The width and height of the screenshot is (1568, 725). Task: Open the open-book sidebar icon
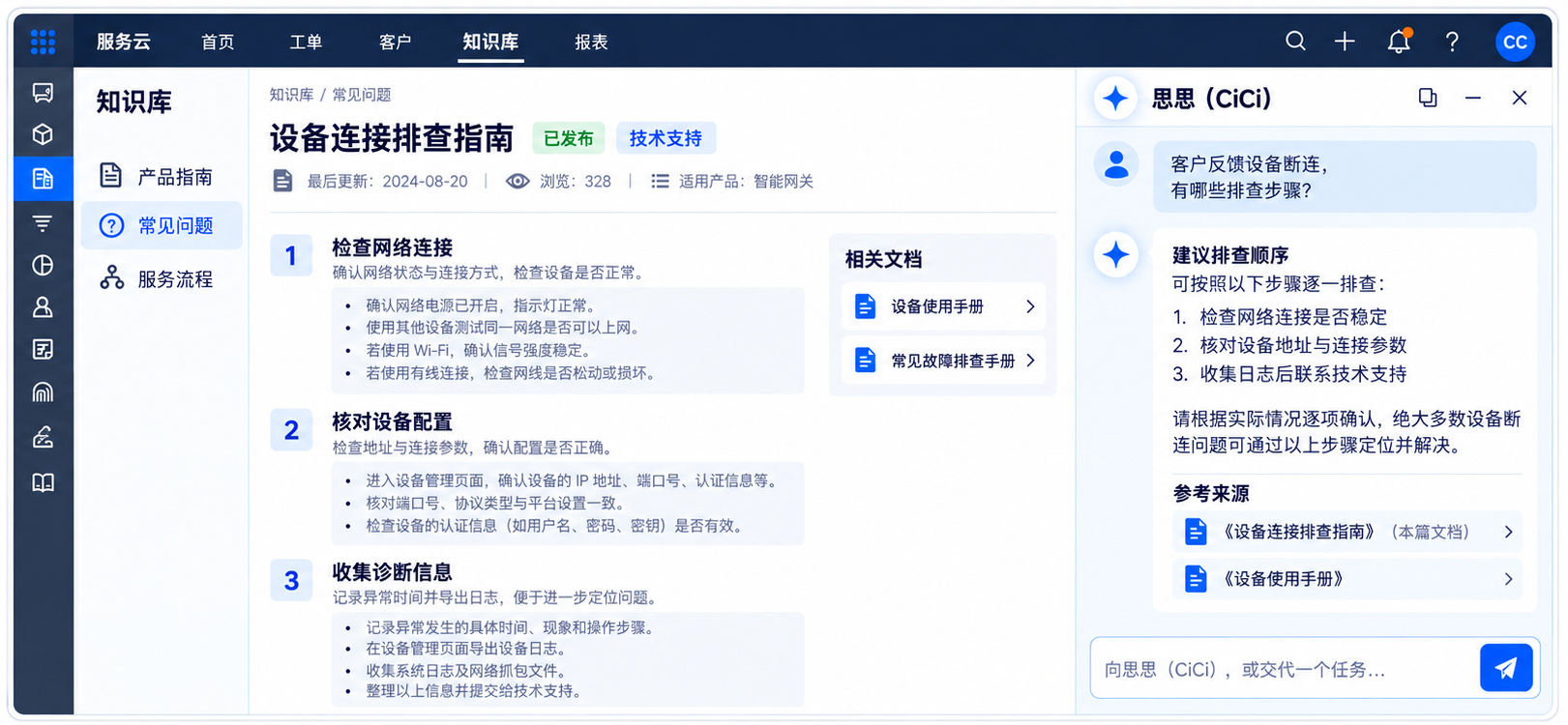43,482
